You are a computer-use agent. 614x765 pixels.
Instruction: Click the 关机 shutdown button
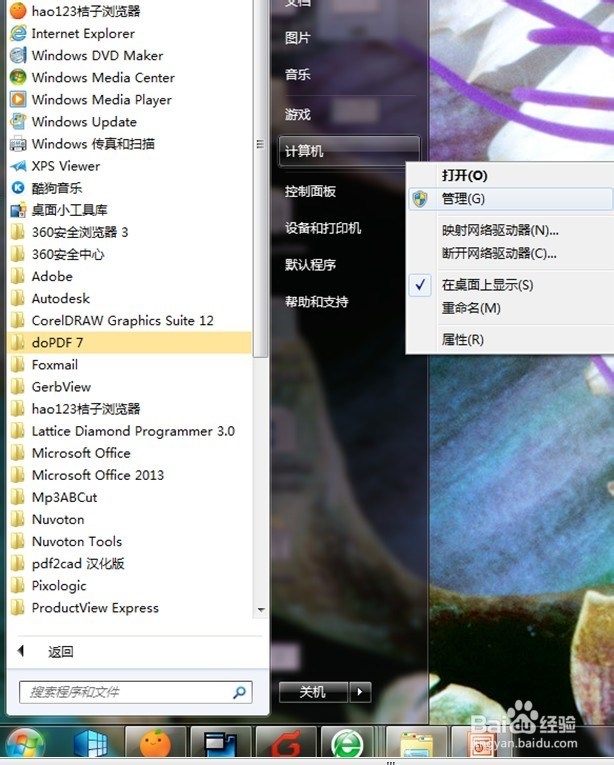[x=313, y=692]
